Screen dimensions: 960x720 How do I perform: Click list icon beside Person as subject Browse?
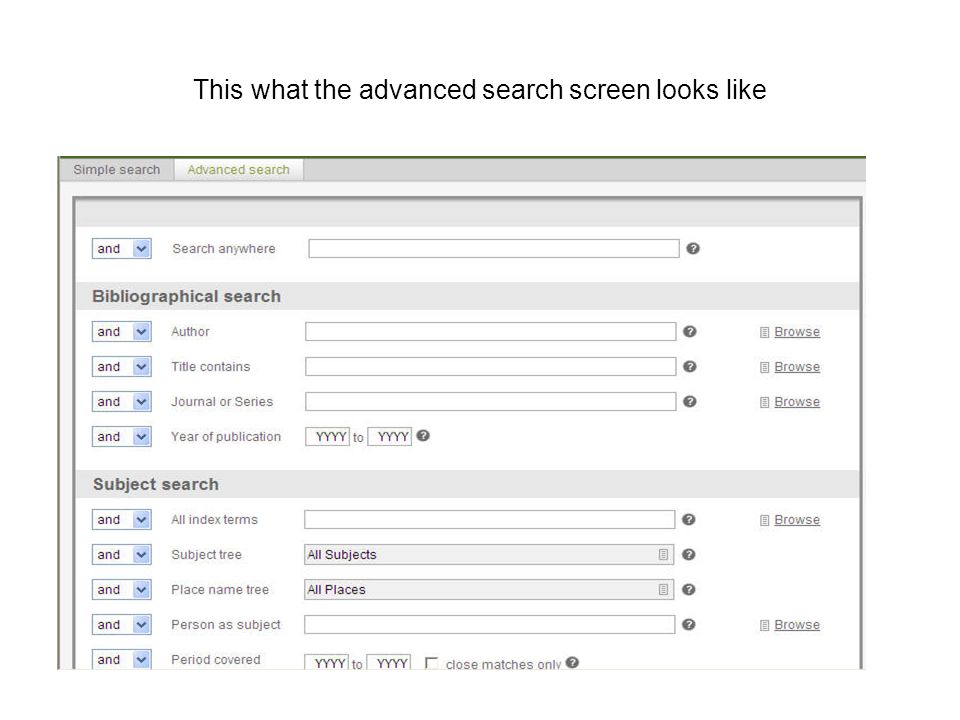coord(764,626)
